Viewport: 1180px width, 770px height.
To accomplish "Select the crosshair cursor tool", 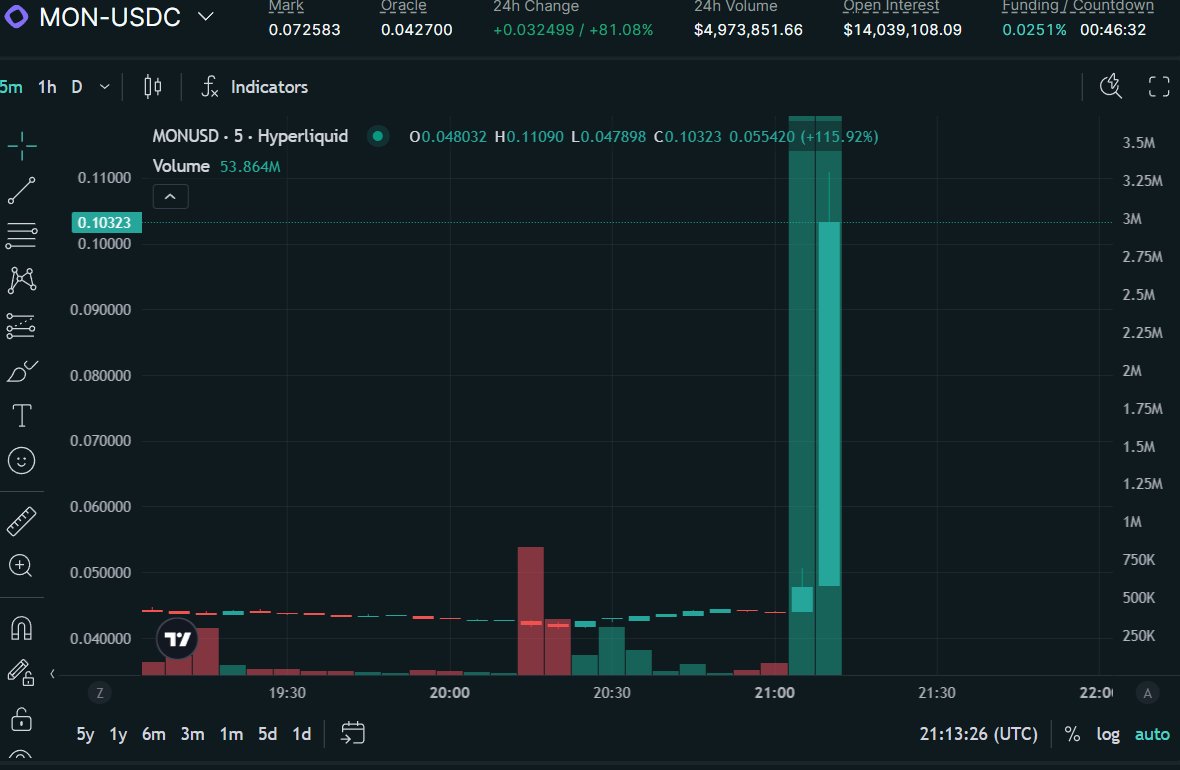I will [x=22, y=145].
